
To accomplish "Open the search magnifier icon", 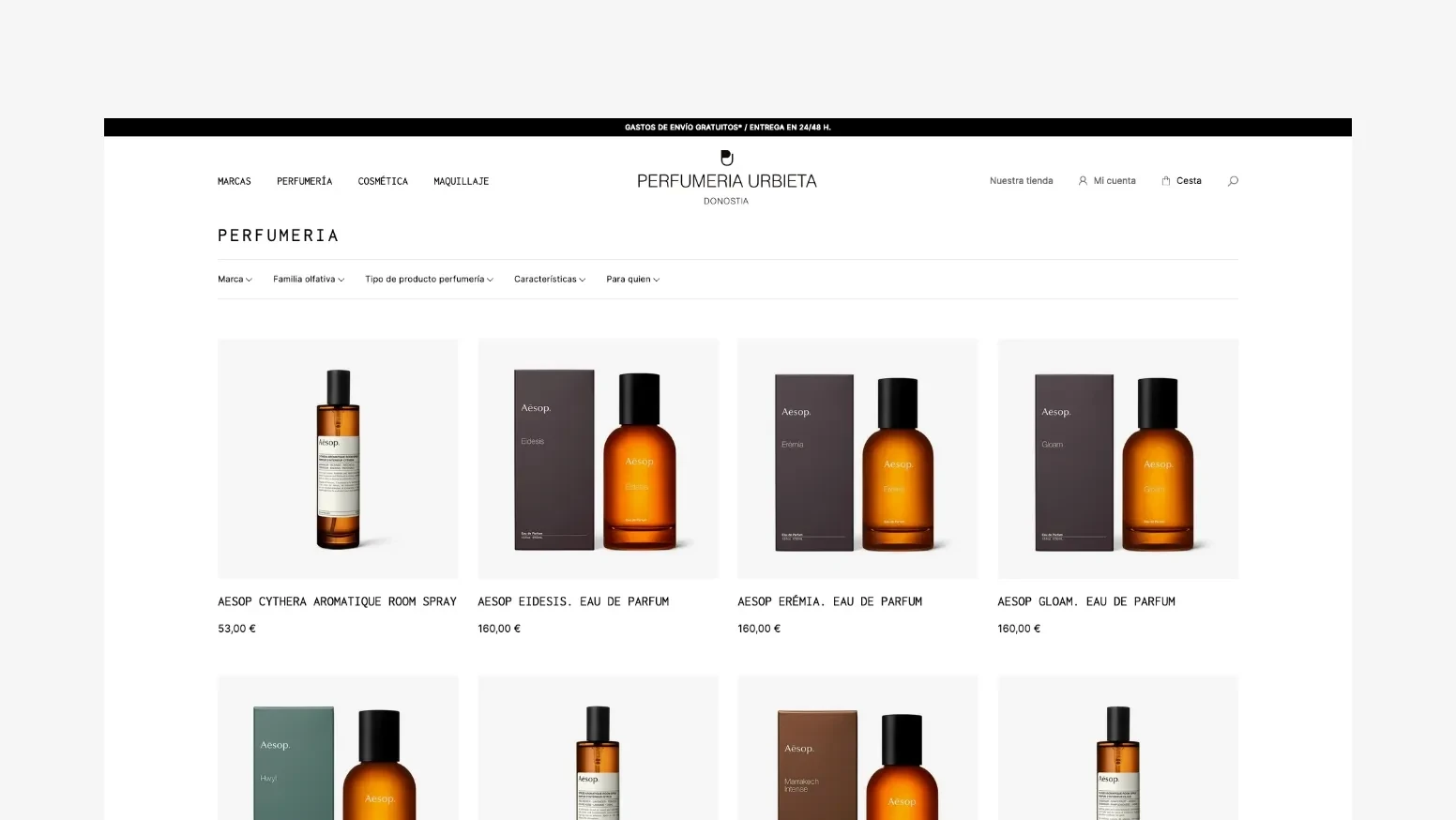I will (1233, 181).
